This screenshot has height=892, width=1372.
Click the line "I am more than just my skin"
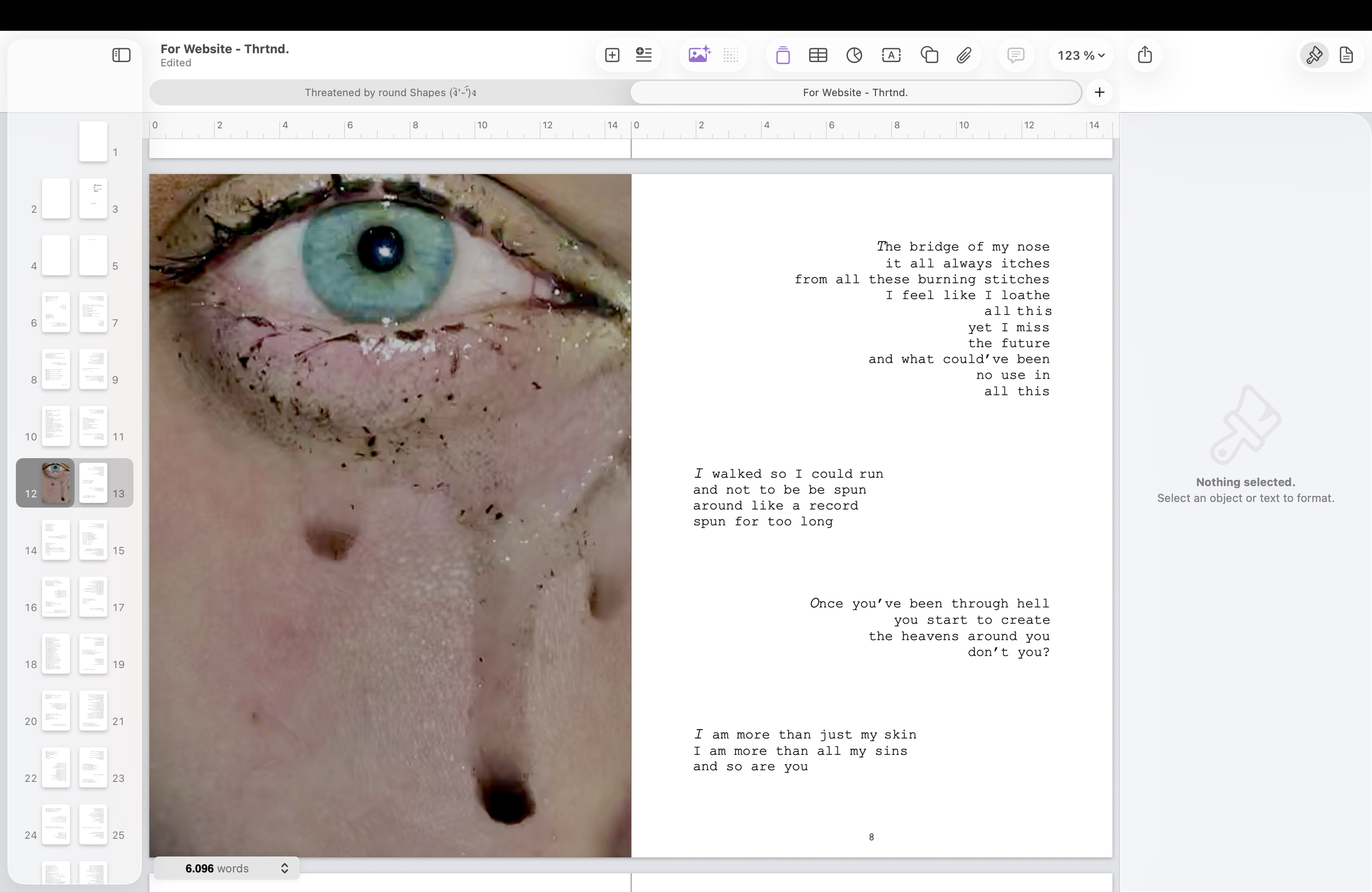[x=805, y=735]
